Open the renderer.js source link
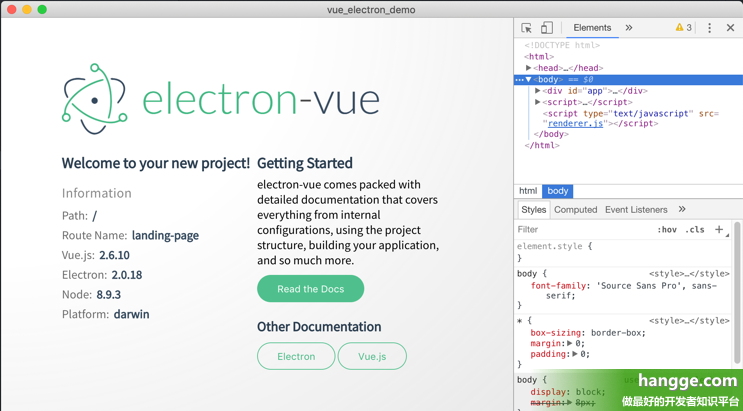Viewport: 743px width, 411px height. (x=575, y=123)
